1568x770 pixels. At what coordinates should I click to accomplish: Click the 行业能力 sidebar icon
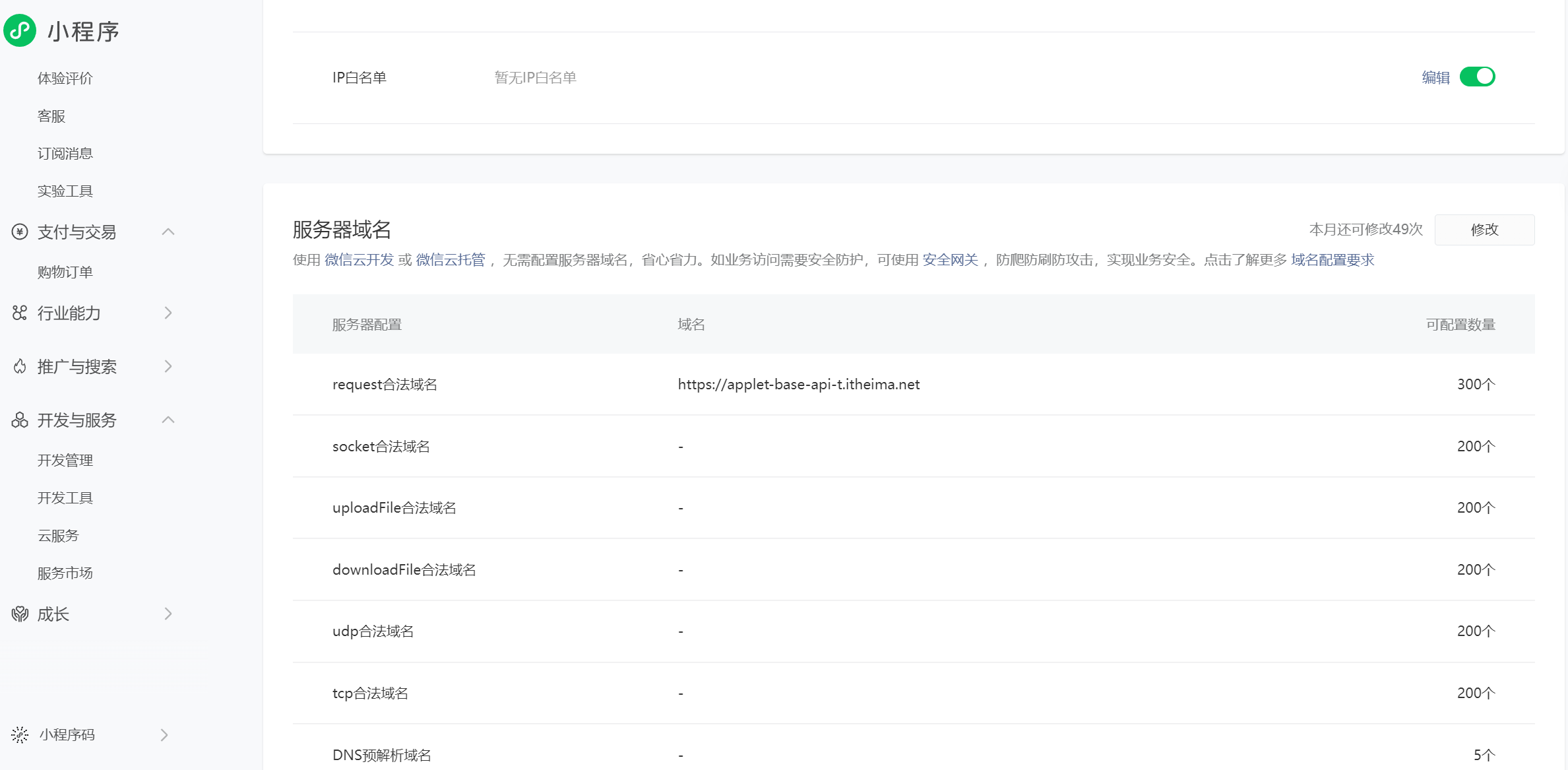pos(20,313)
